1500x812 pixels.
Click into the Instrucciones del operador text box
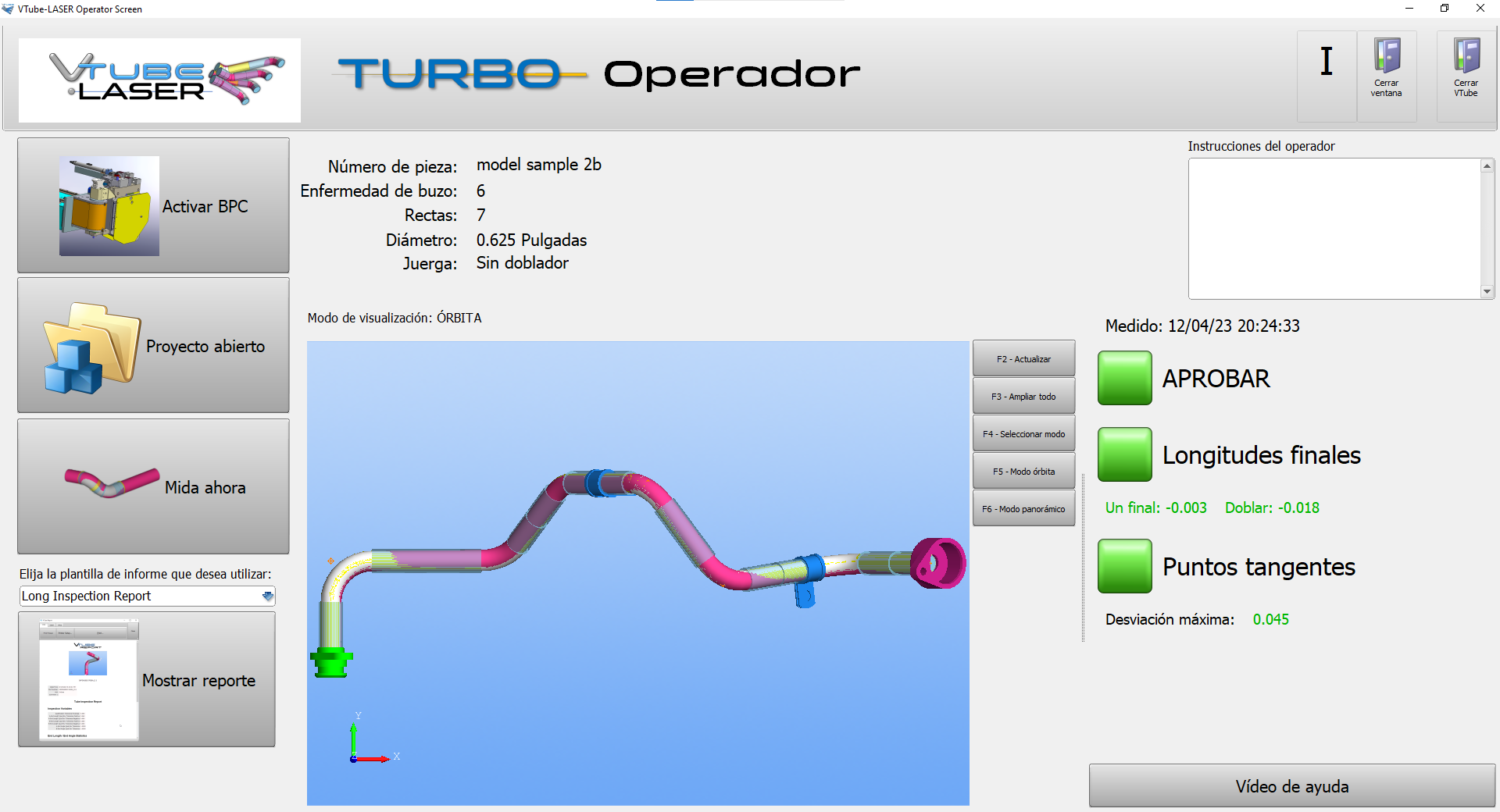[x=1334, y=229]
